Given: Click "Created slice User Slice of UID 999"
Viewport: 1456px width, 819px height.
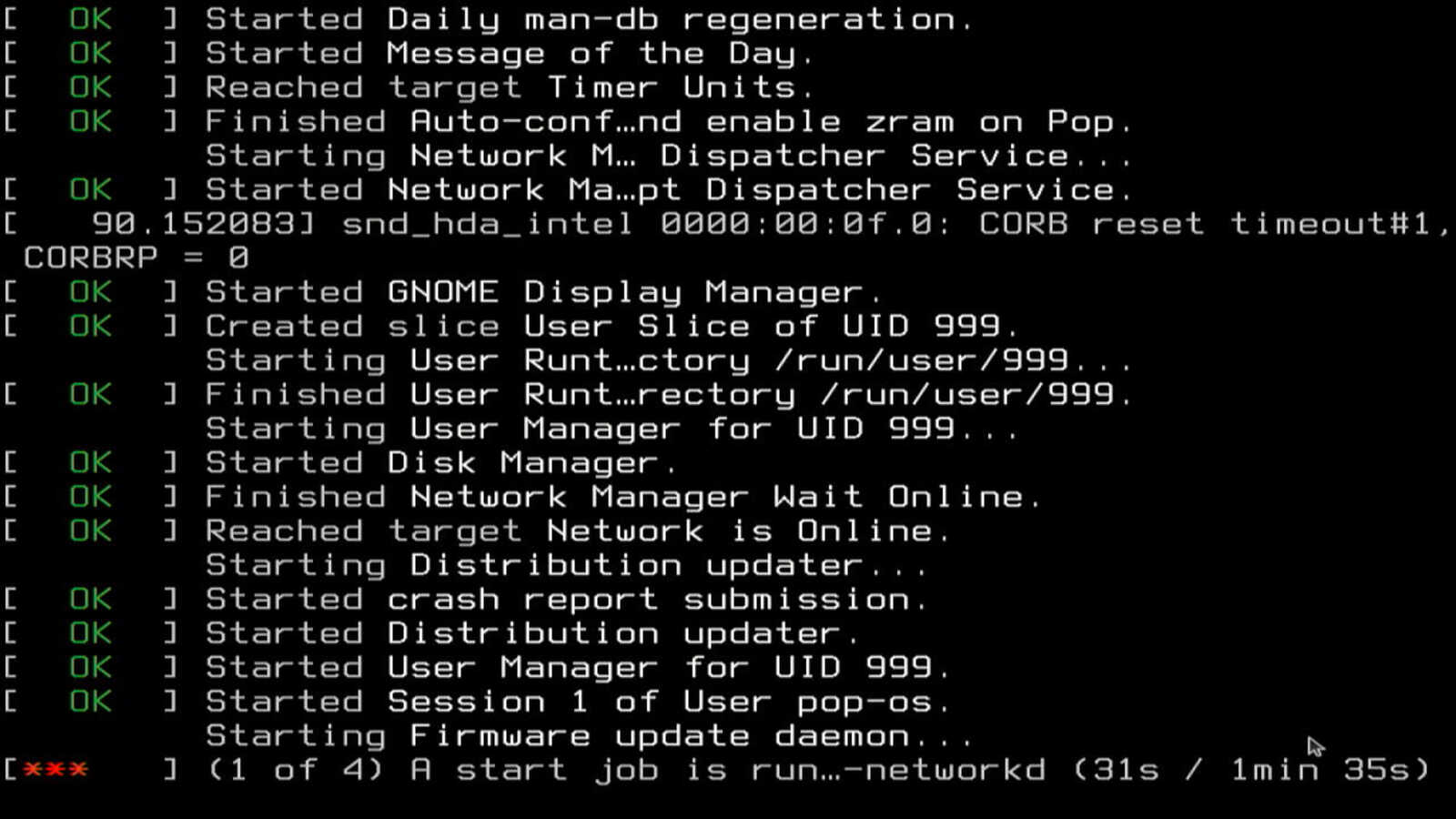Looking at the screenshot, I should pos(611,326).
